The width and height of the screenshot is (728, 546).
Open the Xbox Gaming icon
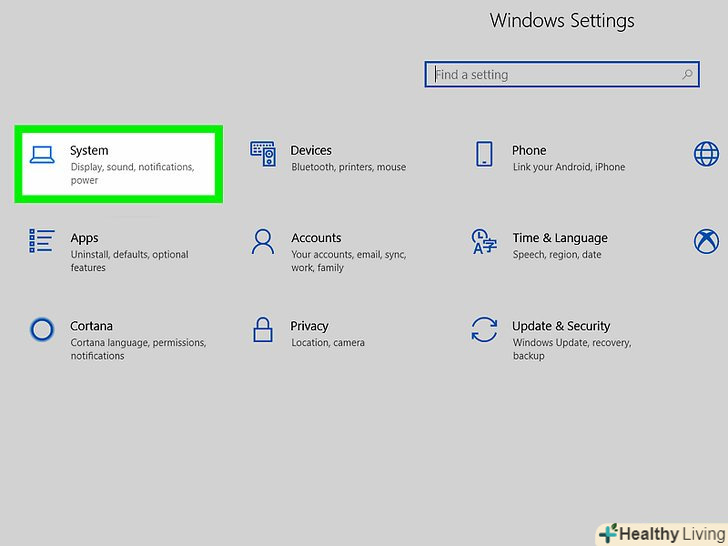coord(706,241)
